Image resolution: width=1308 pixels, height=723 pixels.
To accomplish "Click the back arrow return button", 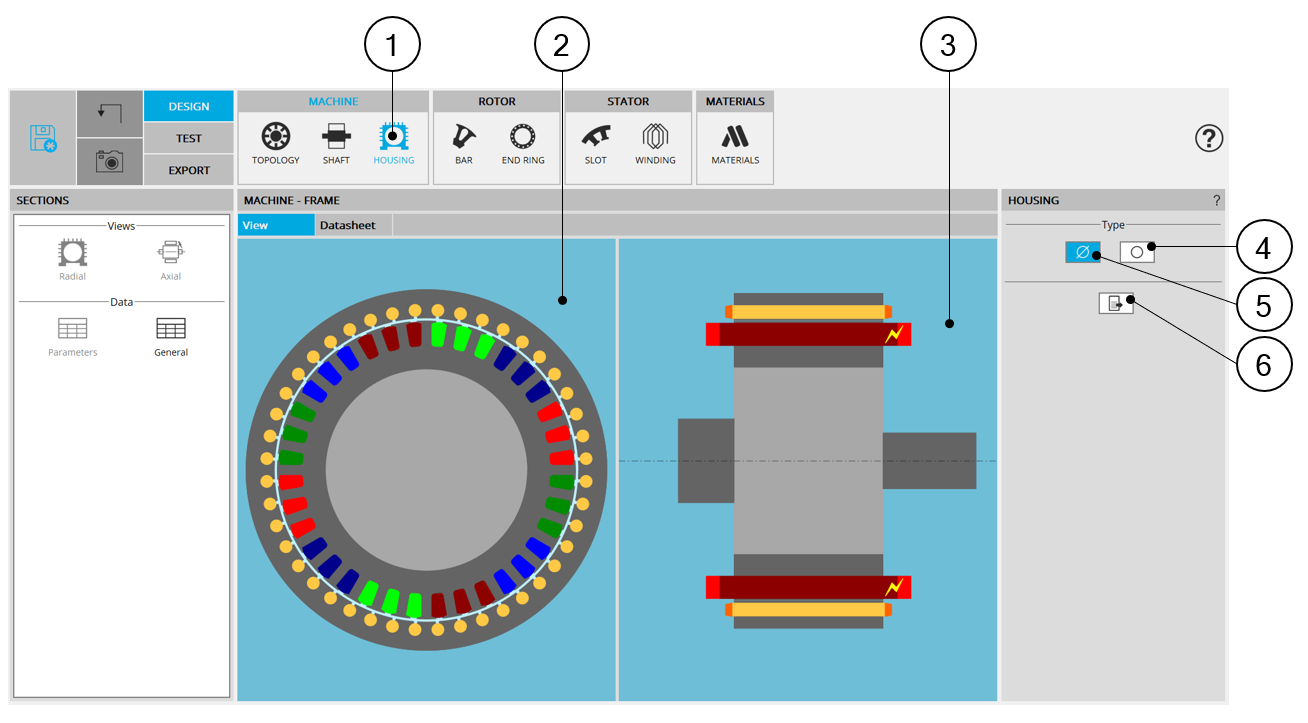I will 109,112.
